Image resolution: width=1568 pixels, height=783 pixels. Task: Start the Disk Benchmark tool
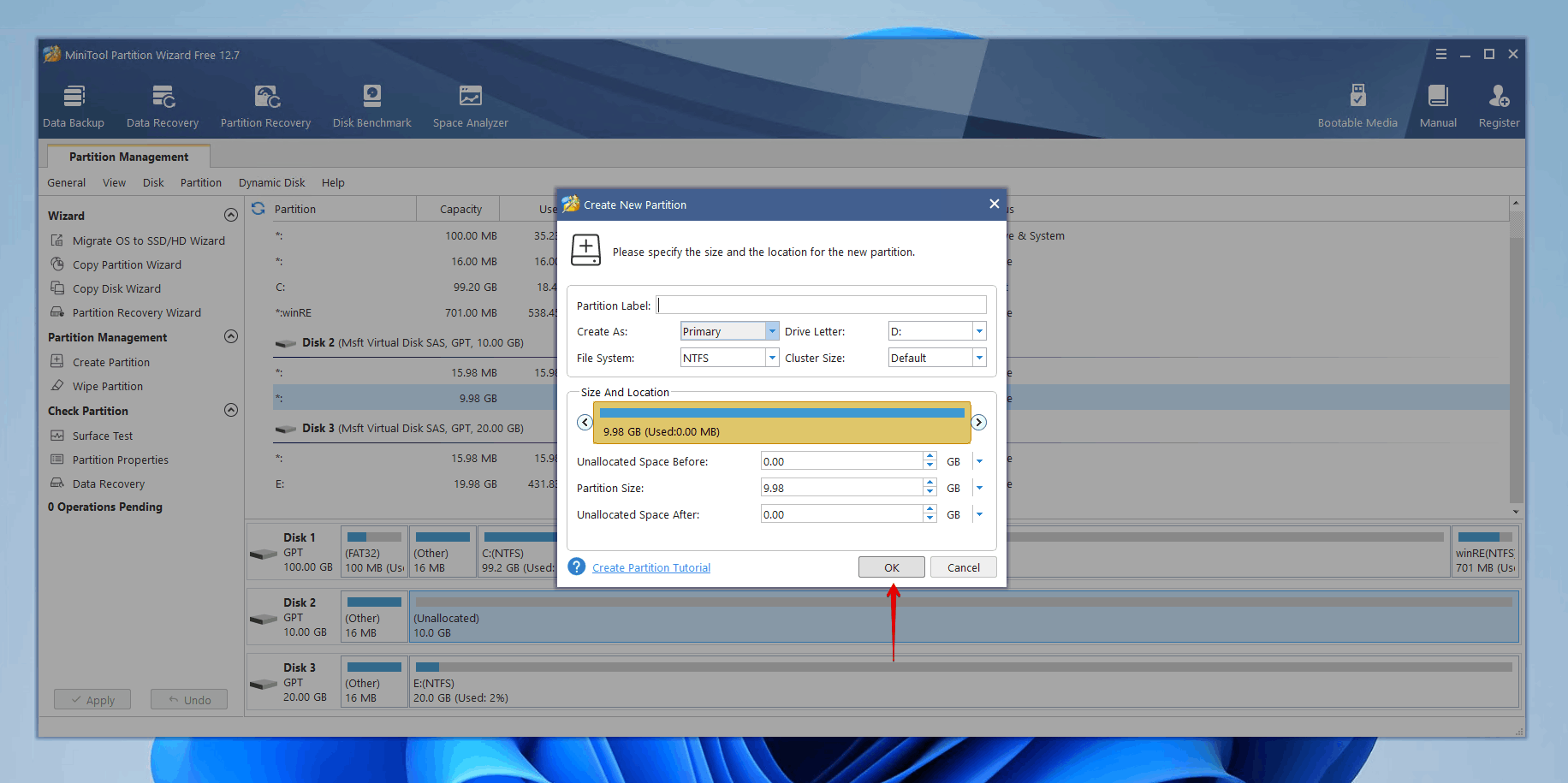371,106
